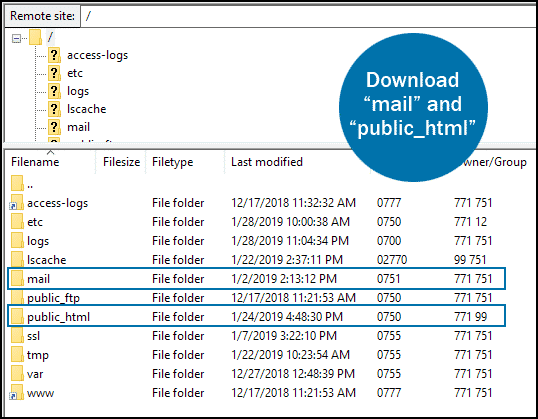The width and height of the screenshot is (538, 419).
Task: Select the logs folder in the remote tree
Action: [78, 91]
